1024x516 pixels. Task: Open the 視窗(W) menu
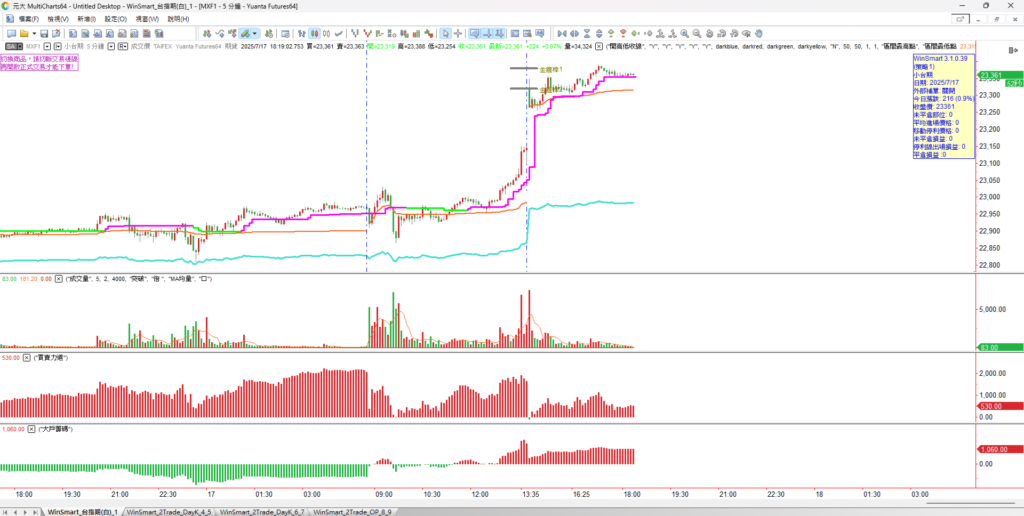click(x=147, y=19)
